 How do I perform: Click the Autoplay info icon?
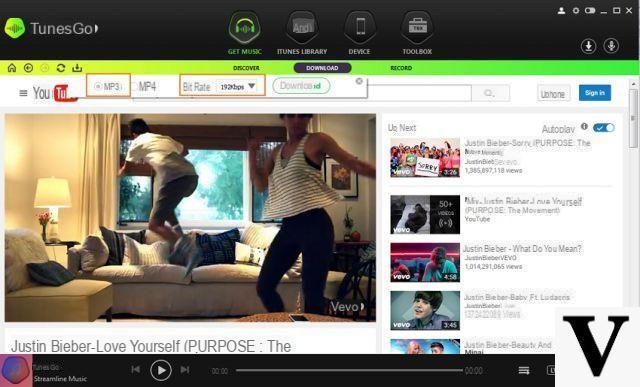[584, 127]
